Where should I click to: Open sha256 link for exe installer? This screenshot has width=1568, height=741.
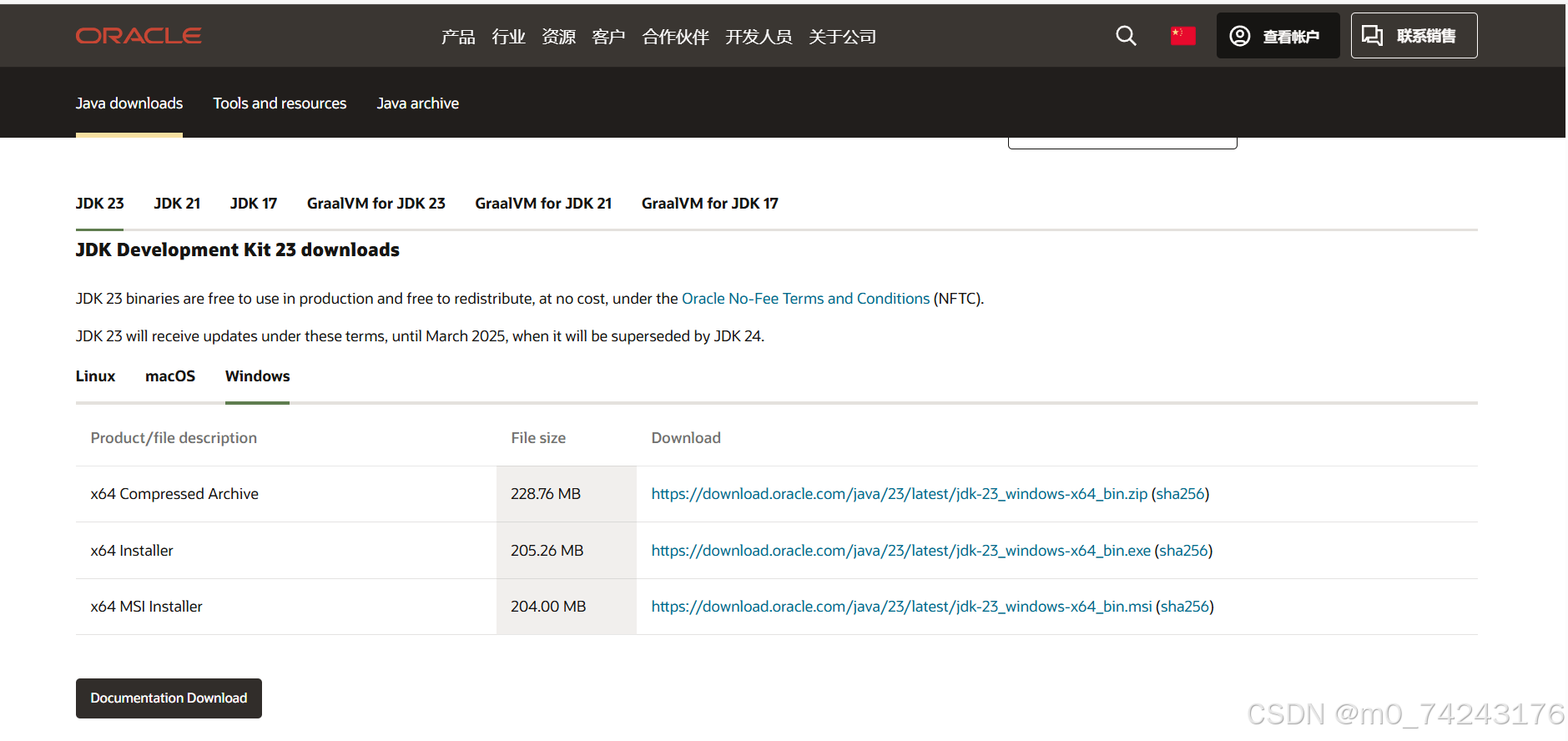click(x=1183, y=551)
